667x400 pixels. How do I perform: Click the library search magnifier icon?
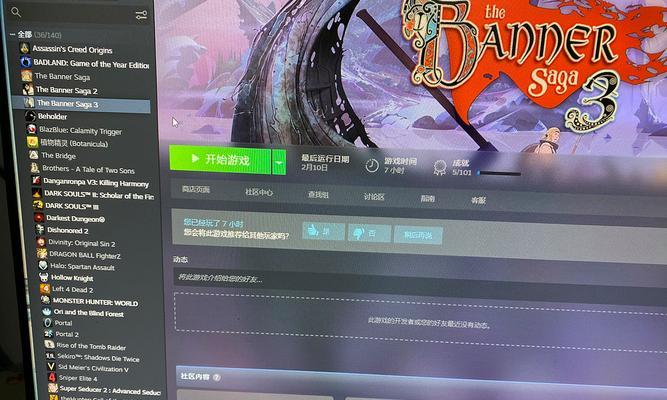click(x=16, y=12)
